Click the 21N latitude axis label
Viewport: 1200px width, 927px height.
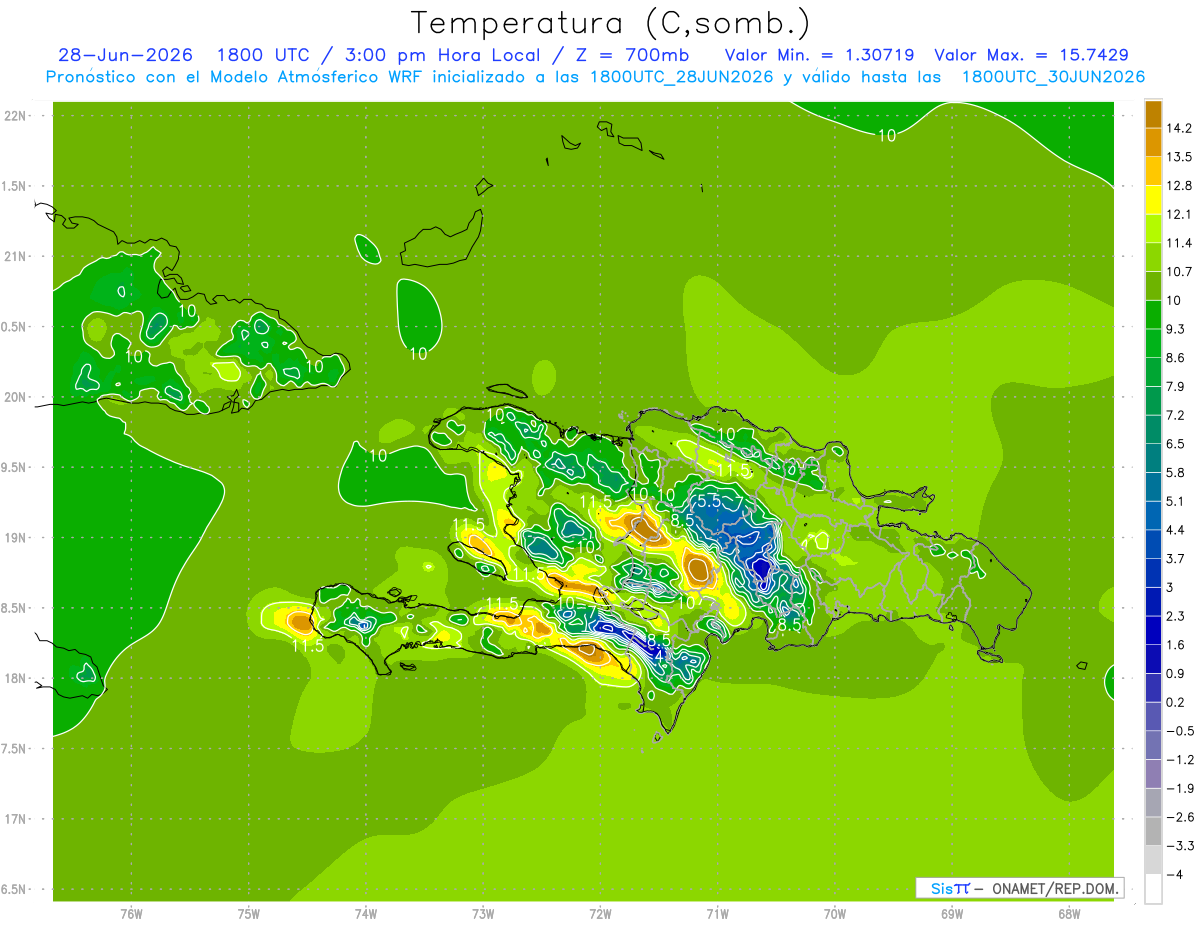tap(15, 257)
